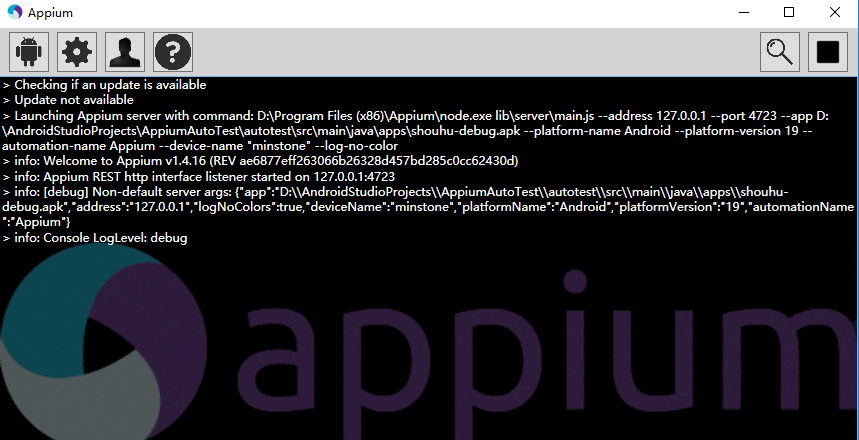Maximize the Appium window
859x440 pixels.
tap(789, 12)
